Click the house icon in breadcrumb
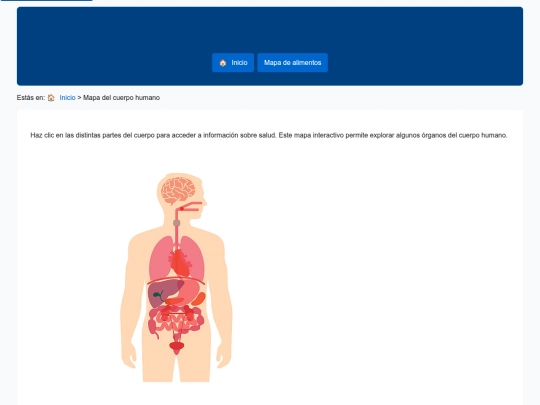The width and height of the screenshot is (540, 405). [x=51, y=98]
